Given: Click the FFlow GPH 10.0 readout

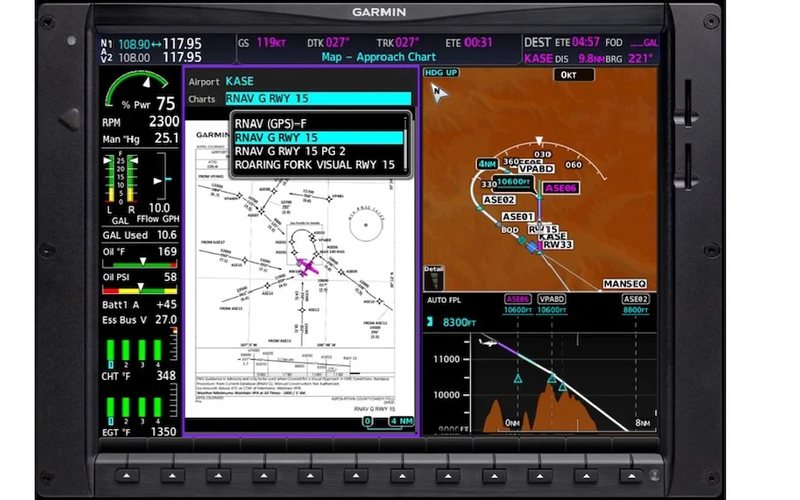Looking at the screenshot, I should [x=159, y=213].
